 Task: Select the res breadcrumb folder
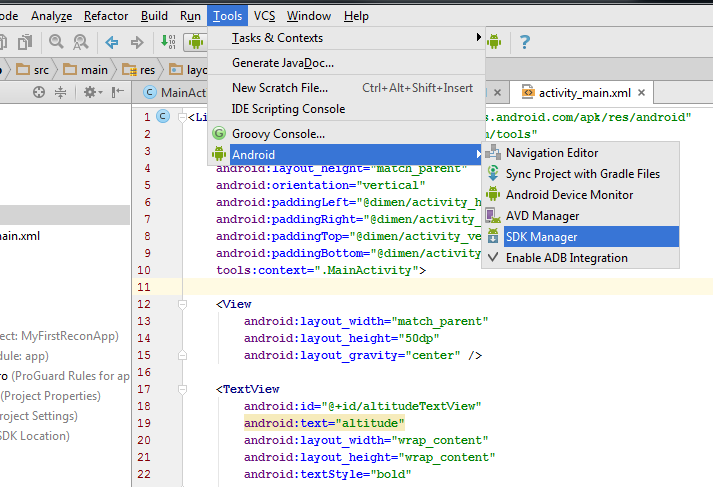(x=139, y=70)
